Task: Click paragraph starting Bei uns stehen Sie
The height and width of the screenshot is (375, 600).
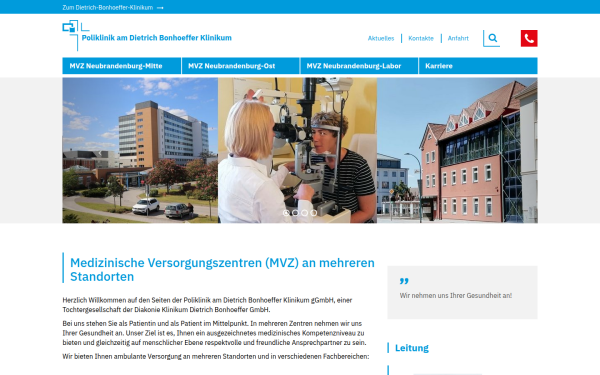Action: (214, 333)
